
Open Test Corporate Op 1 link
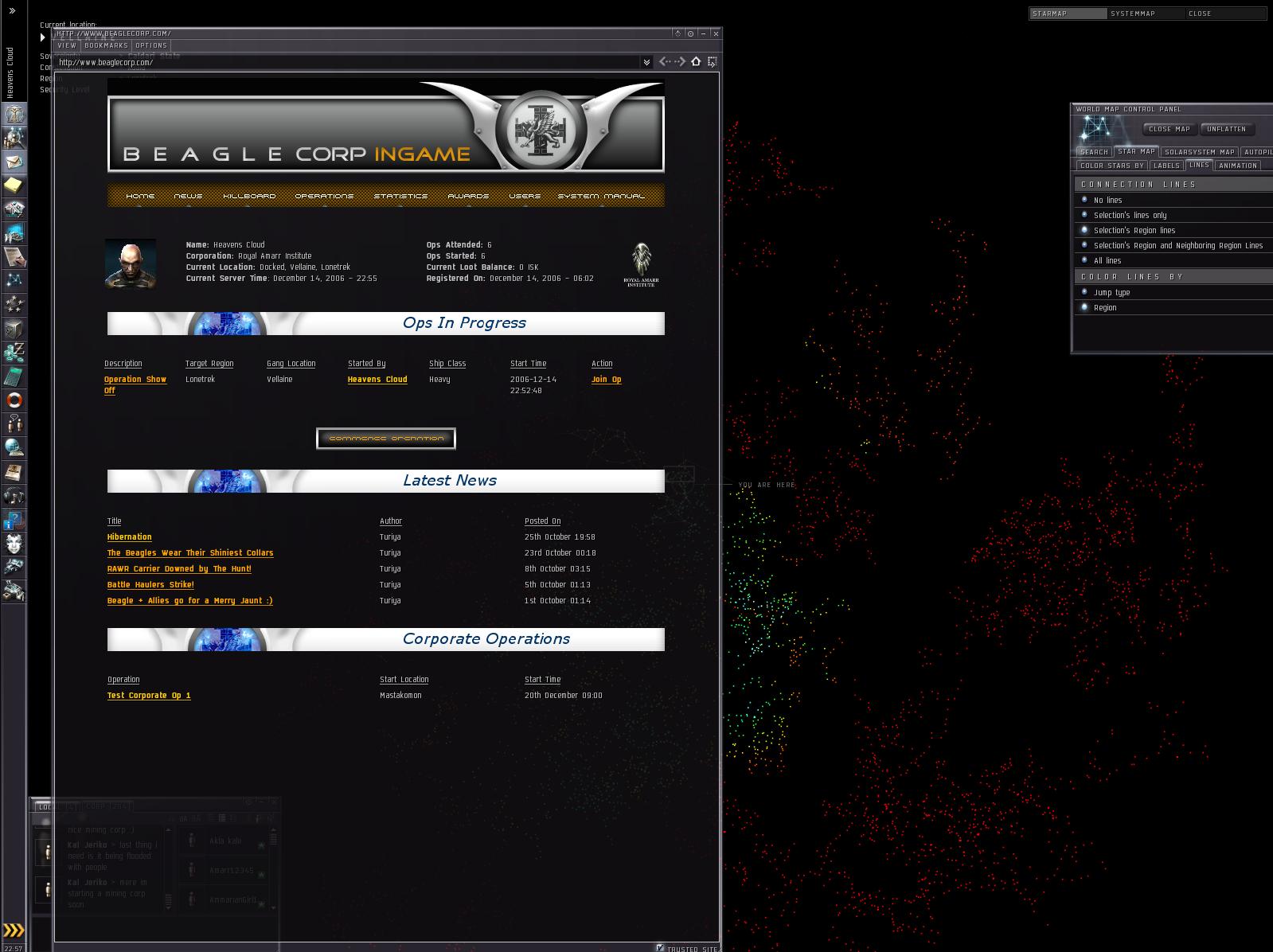149,696
